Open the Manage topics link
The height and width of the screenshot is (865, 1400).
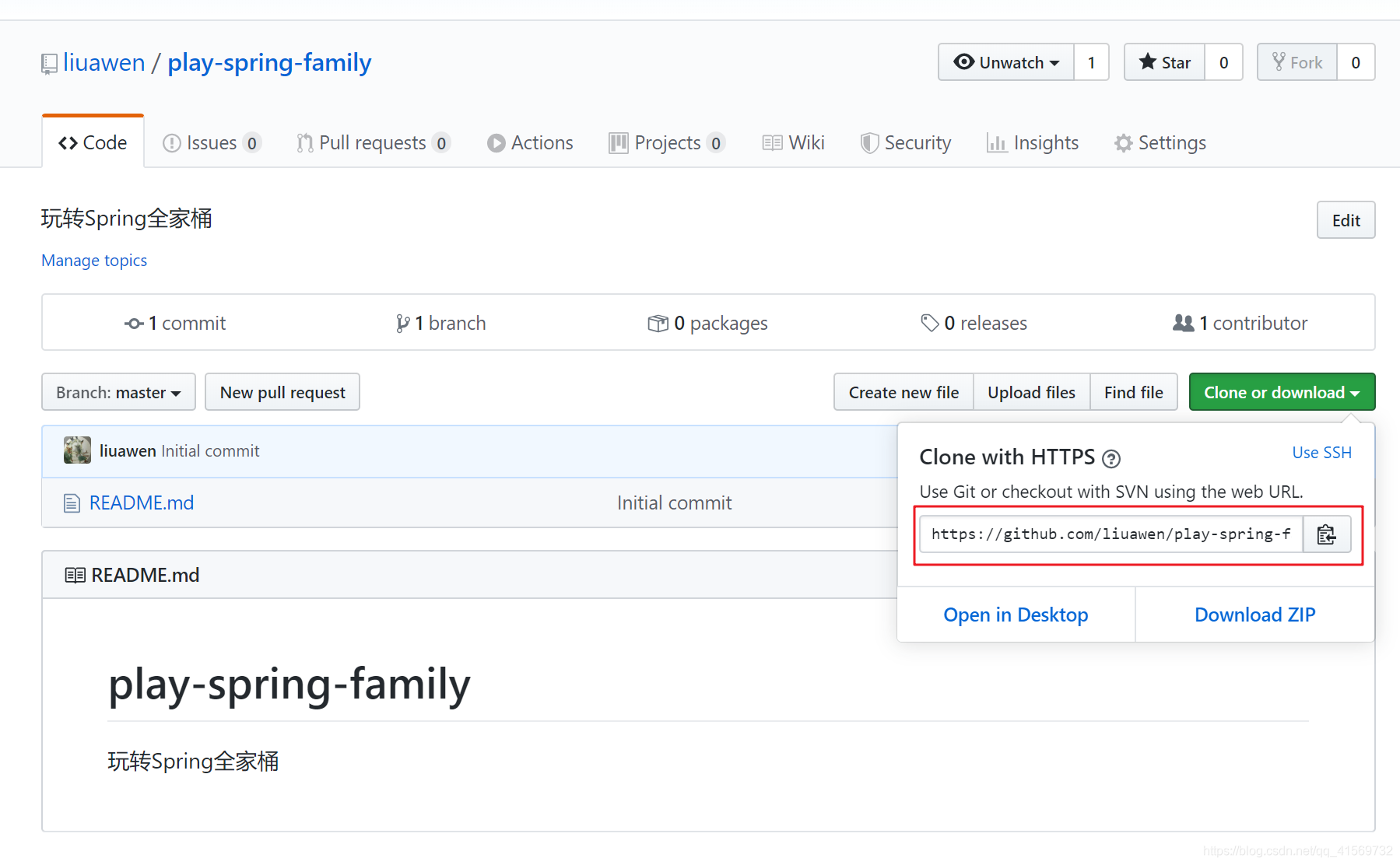point(94,261)
